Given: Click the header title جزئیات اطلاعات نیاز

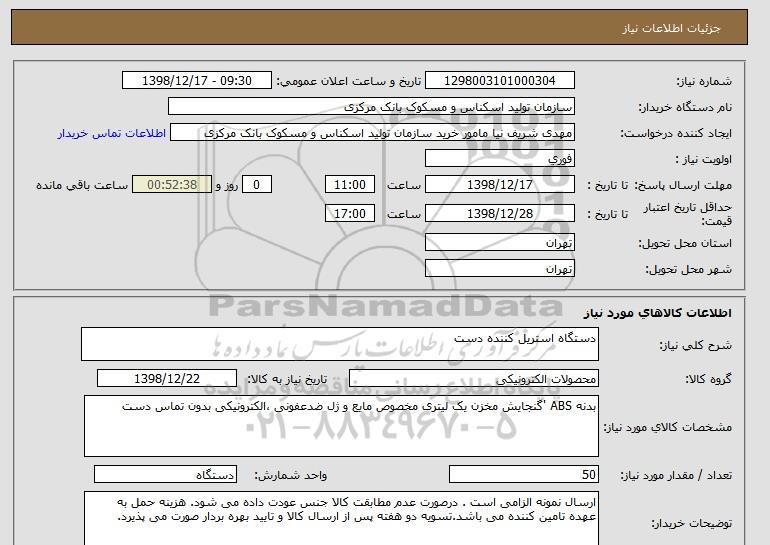Looking at the screenshot, I should (x=671, y=28).
